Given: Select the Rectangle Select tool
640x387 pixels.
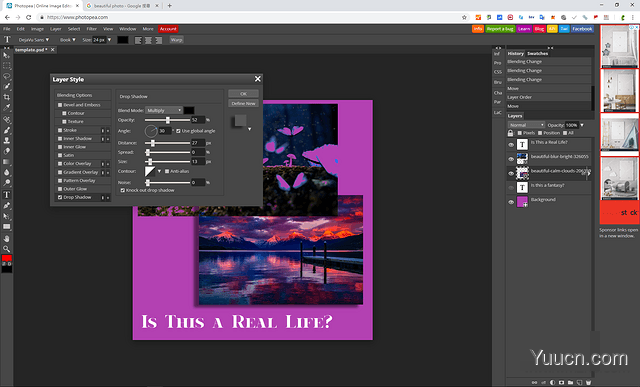Looking at the screenshot, I should 6,66.
